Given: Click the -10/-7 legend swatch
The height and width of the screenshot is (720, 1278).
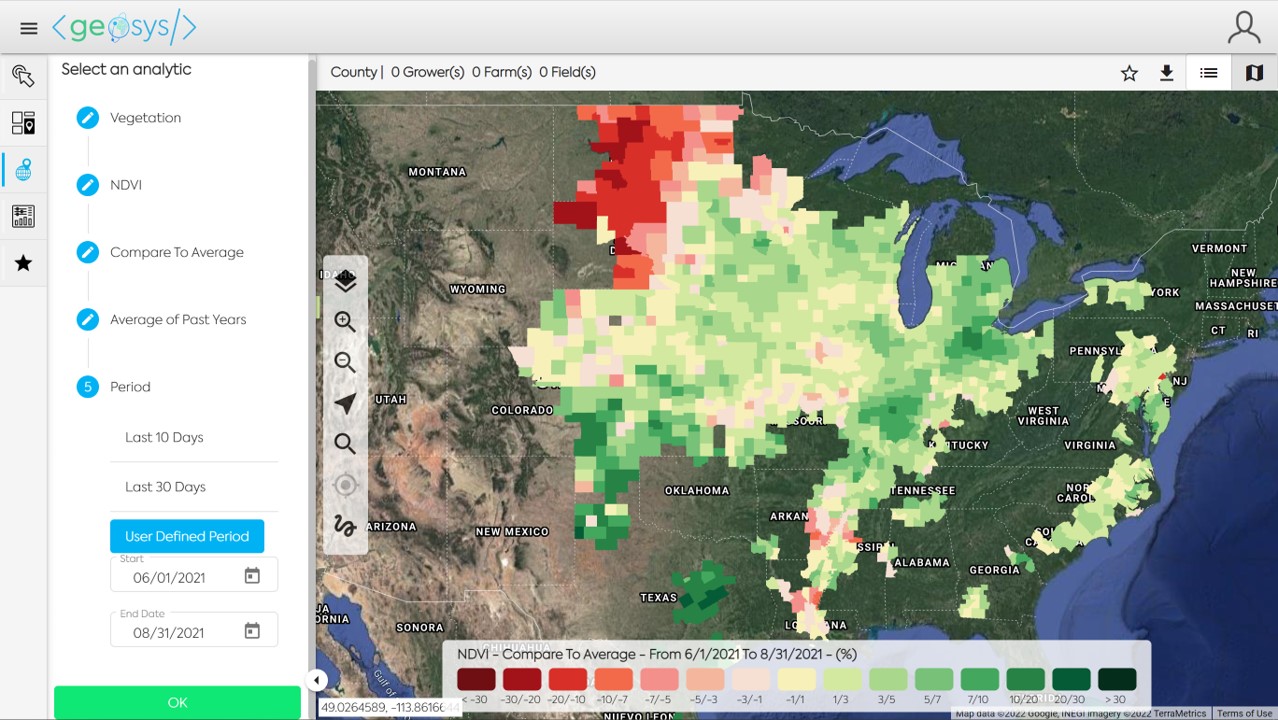Looking at the screenshot, I should pos(614,679).
